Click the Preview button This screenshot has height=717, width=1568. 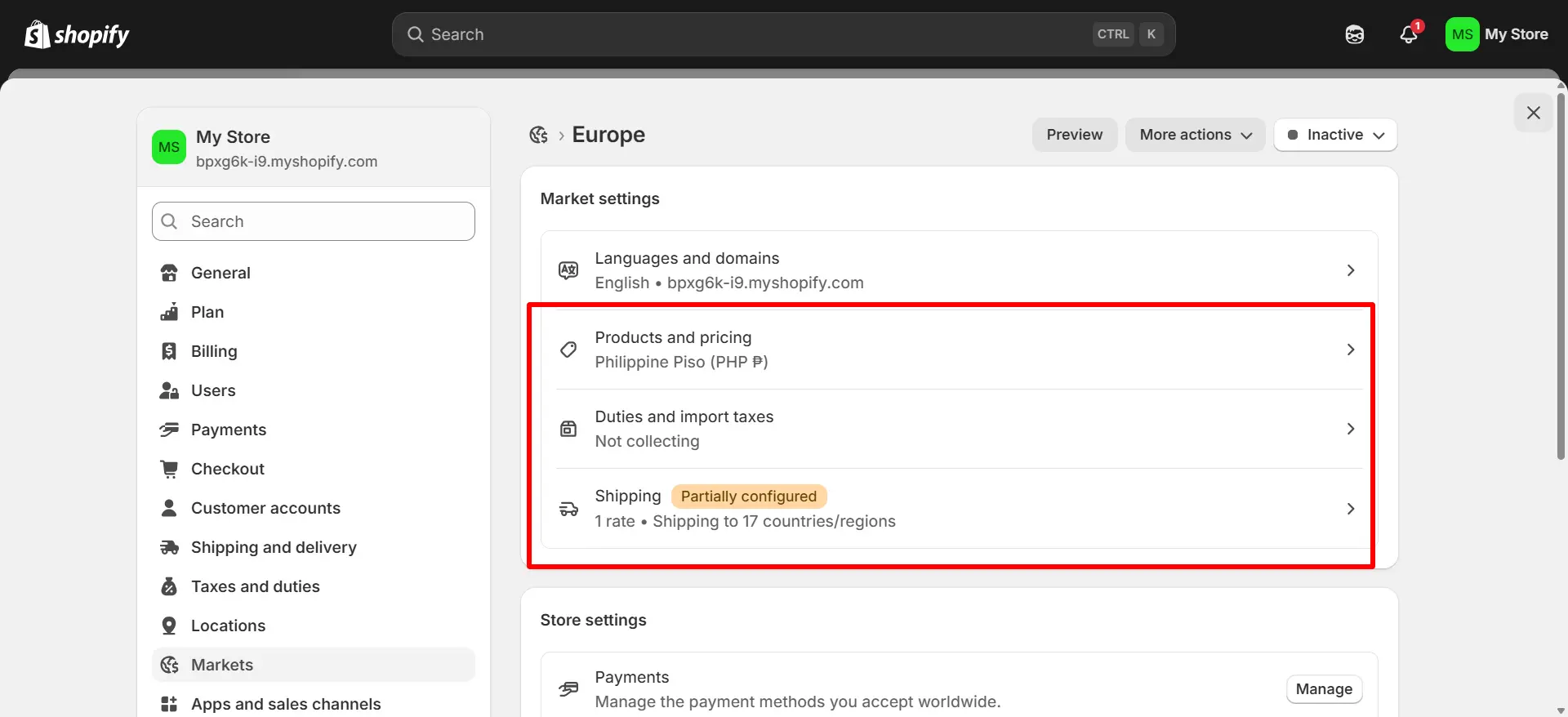tap(1075, 135)
